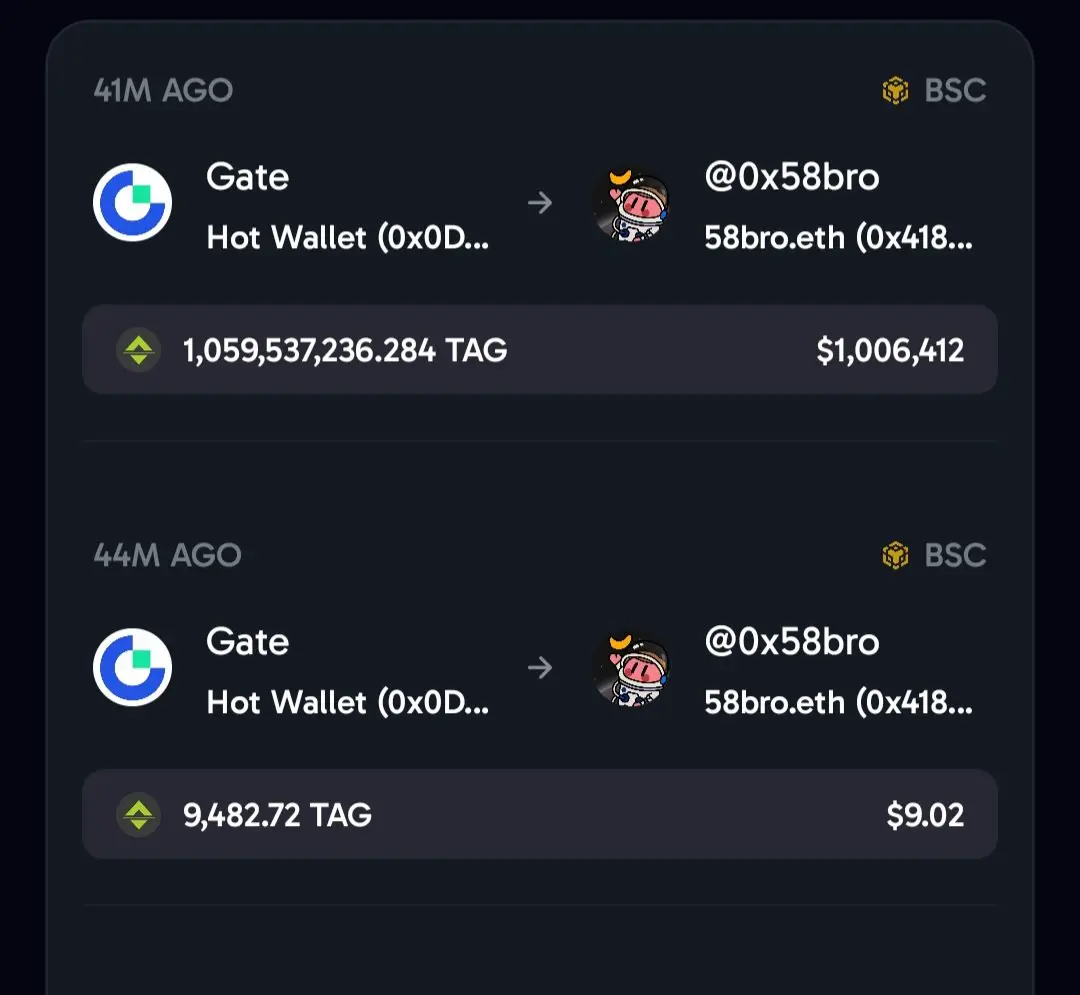
Task: Open the @0x58bro profile link in the second transfer
Action: click(x=791, y=642)
